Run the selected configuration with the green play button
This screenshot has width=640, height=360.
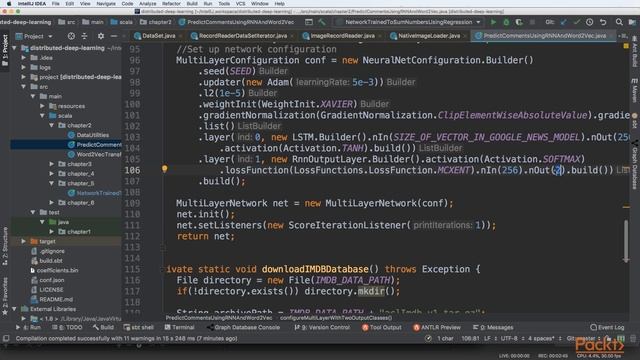coord(493,22)
